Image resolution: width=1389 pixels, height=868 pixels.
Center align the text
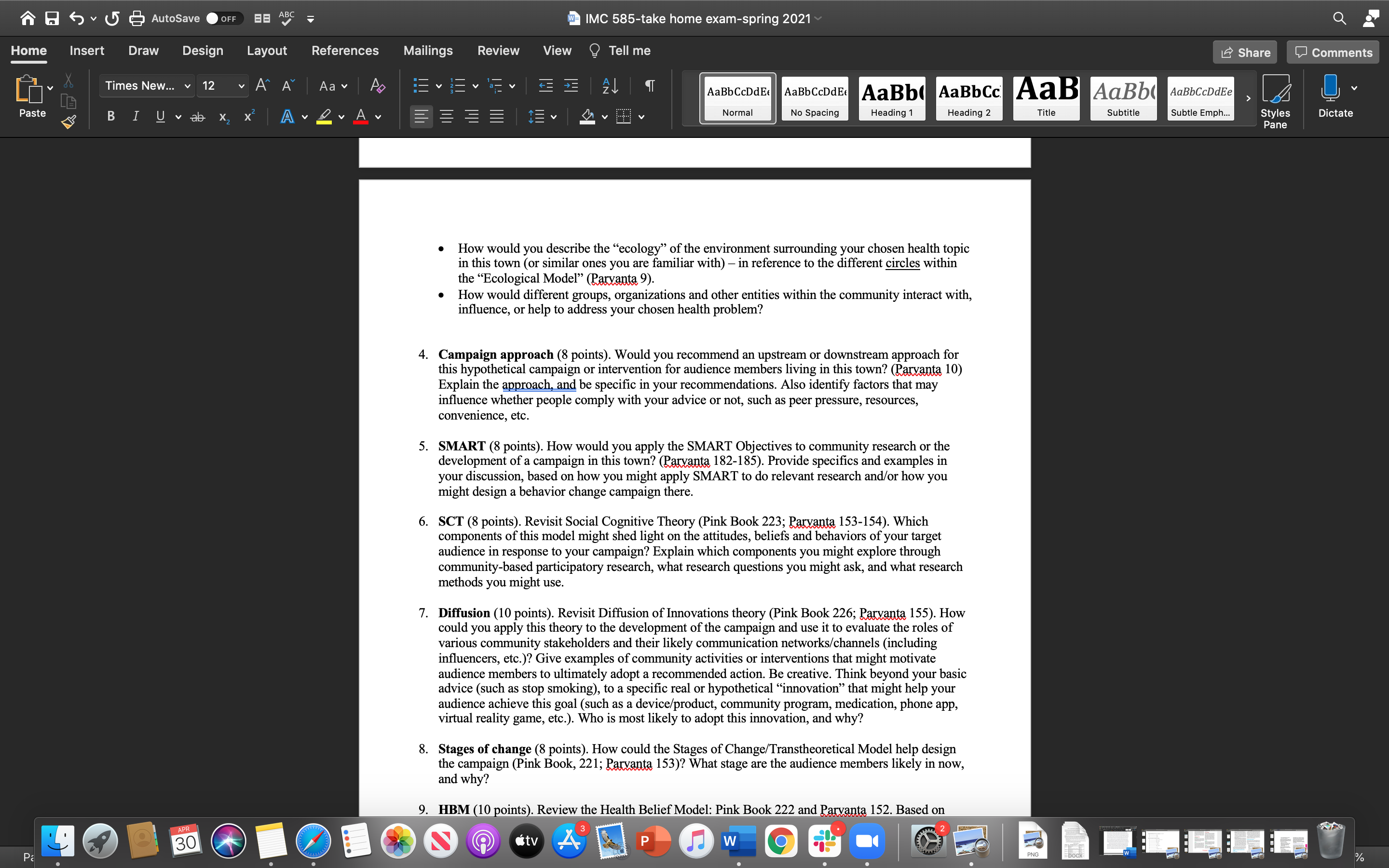[x=447, y=117]
